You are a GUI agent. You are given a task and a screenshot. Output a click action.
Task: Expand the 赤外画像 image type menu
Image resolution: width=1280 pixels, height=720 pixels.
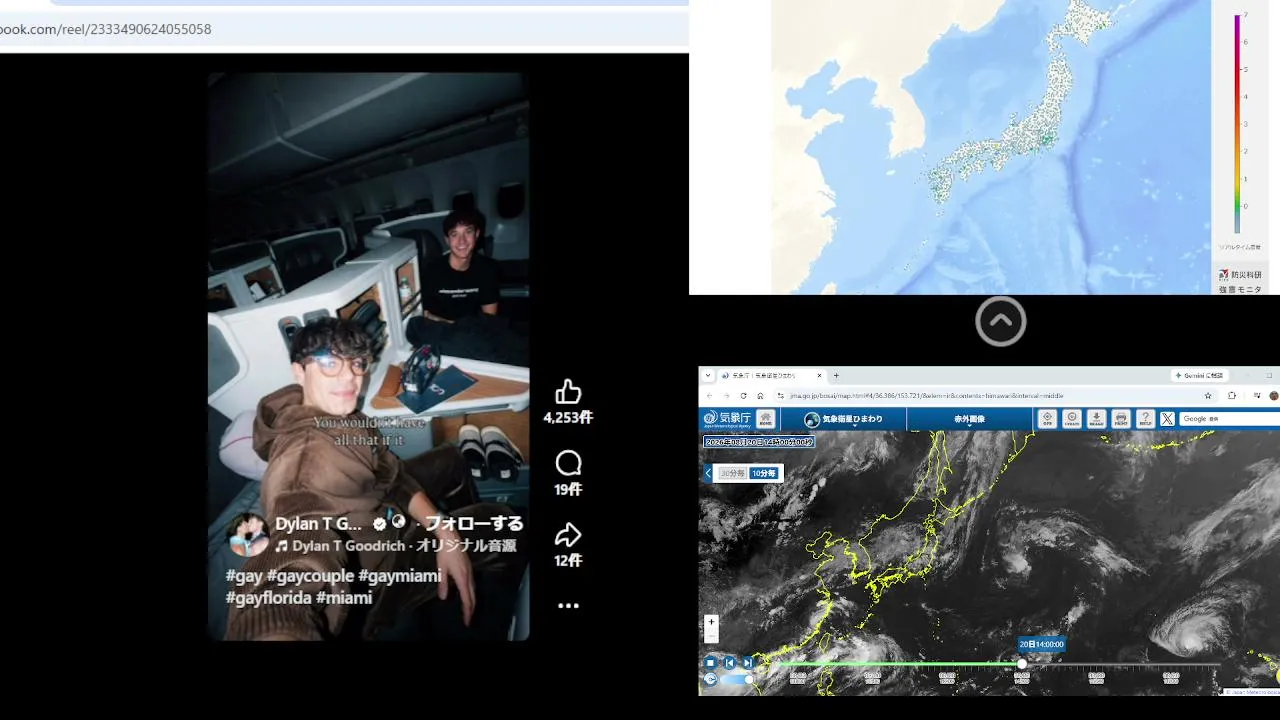click(x=969, y=419)
